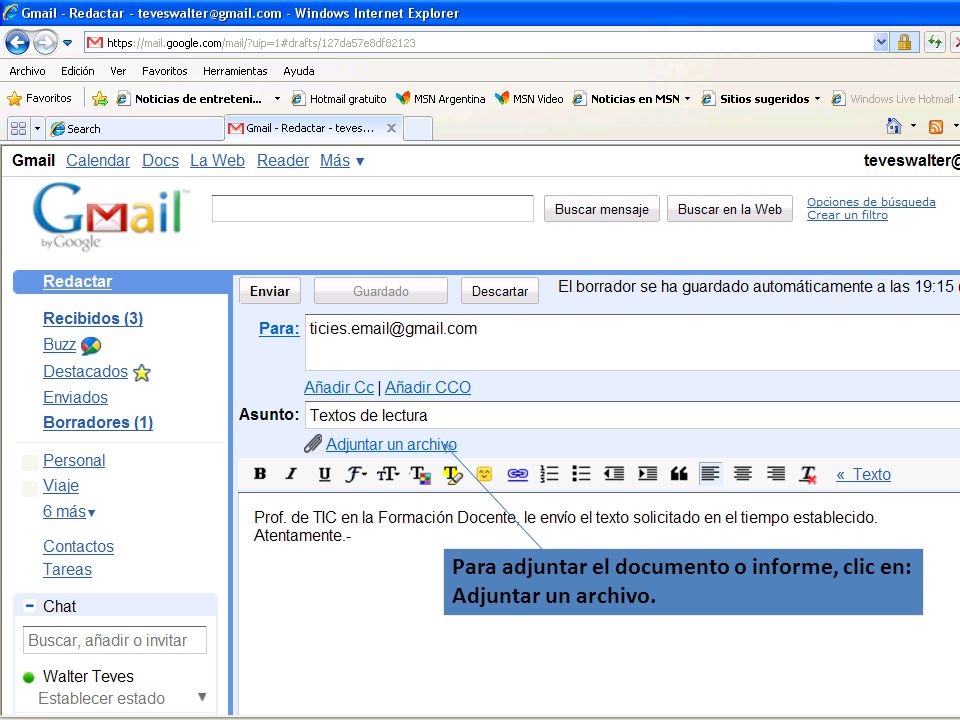Insert a hyperlink in the message

click(517, 474)
